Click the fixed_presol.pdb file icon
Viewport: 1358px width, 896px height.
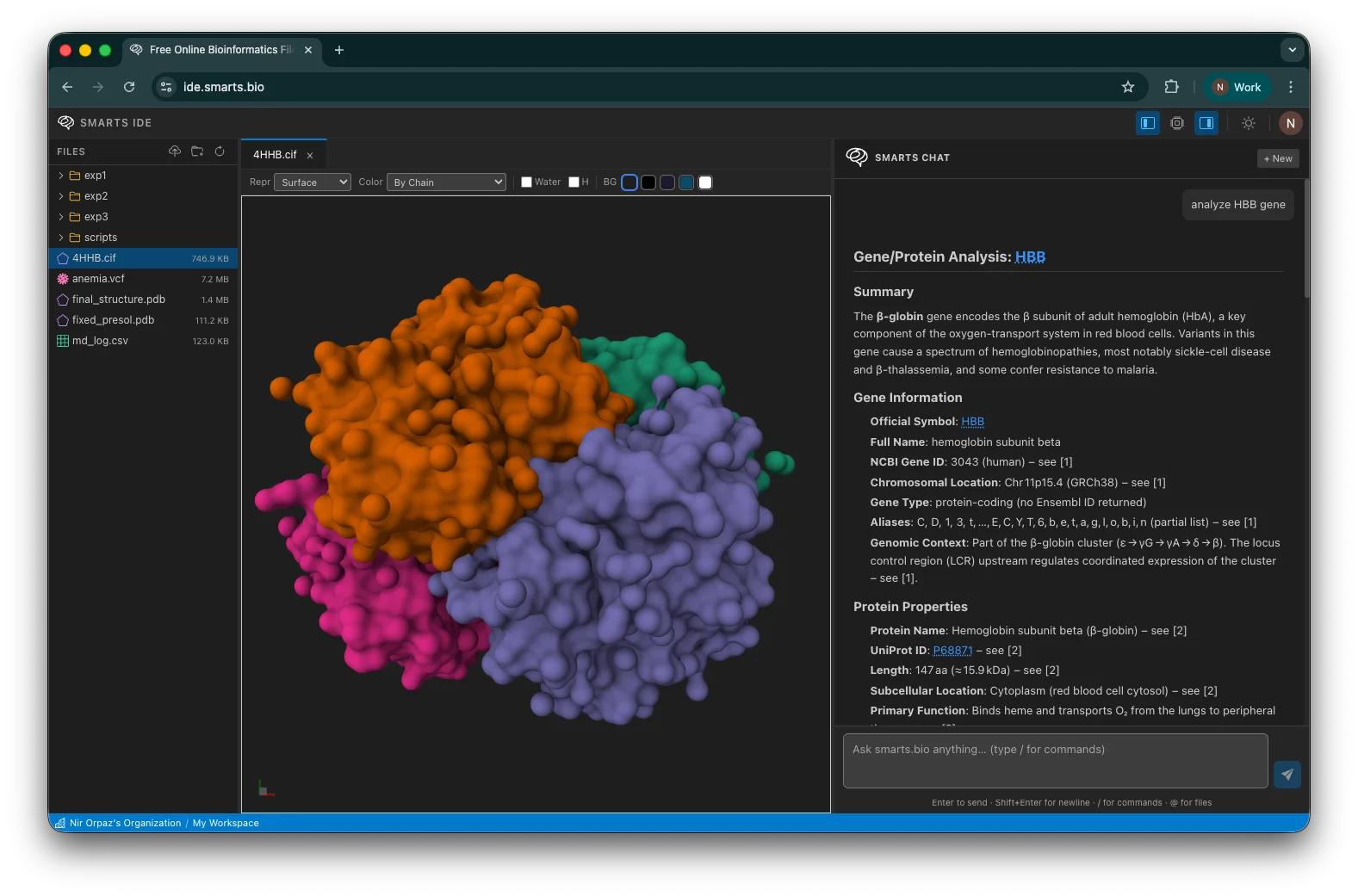[63, 320]
